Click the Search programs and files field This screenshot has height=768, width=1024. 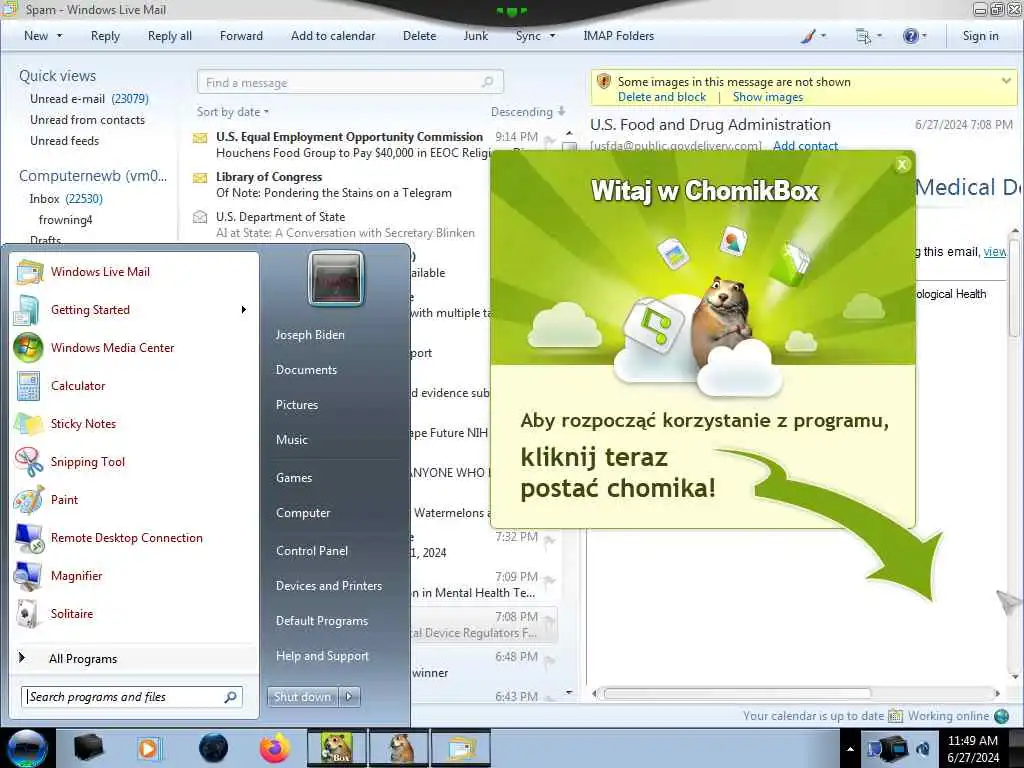pyautogui.click(x=132, y=697)
